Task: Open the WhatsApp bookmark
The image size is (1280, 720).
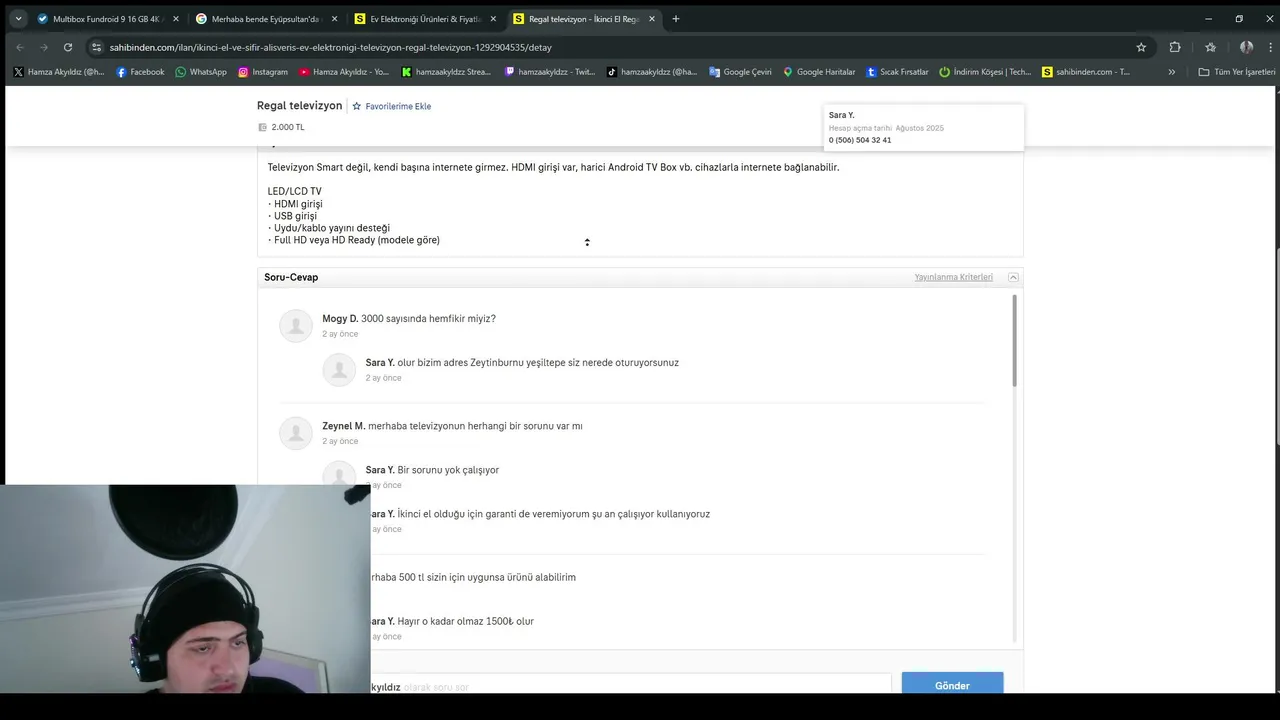Action: (x=201, y=72)
